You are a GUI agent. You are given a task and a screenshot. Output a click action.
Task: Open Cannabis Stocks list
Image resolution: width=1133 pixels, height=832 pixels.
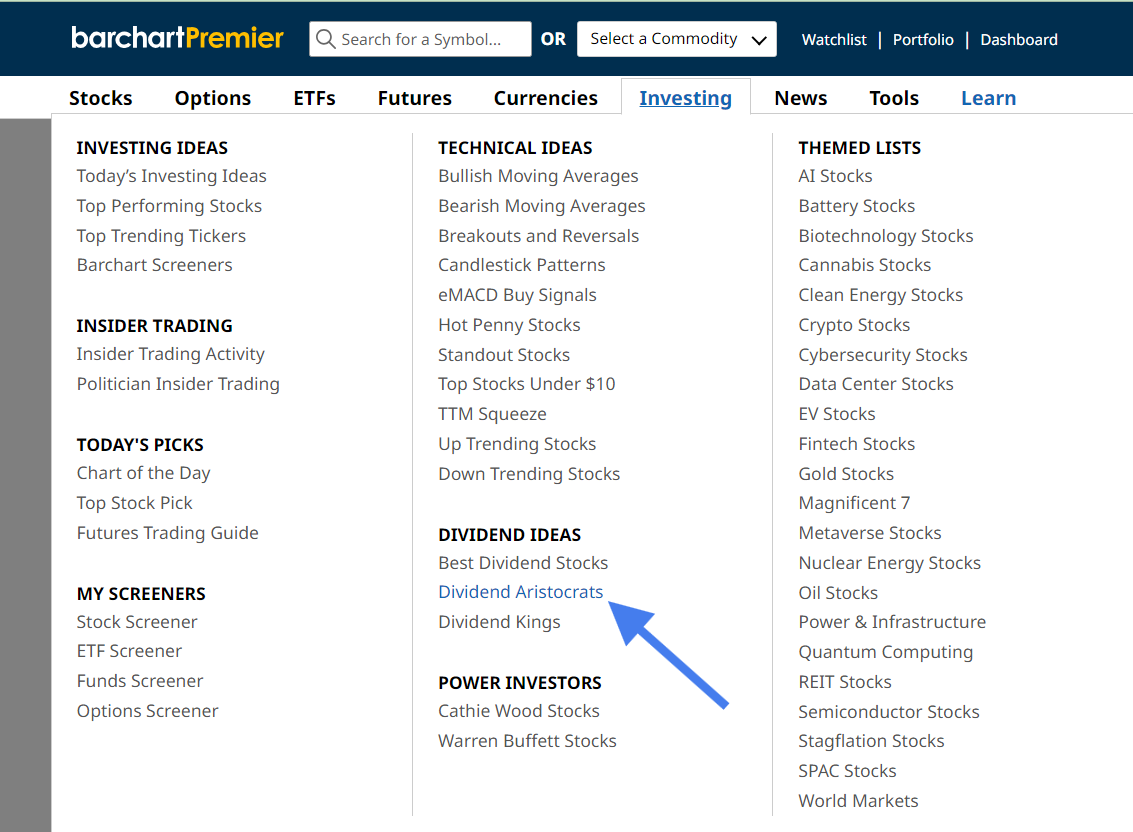tap(865, 265)
